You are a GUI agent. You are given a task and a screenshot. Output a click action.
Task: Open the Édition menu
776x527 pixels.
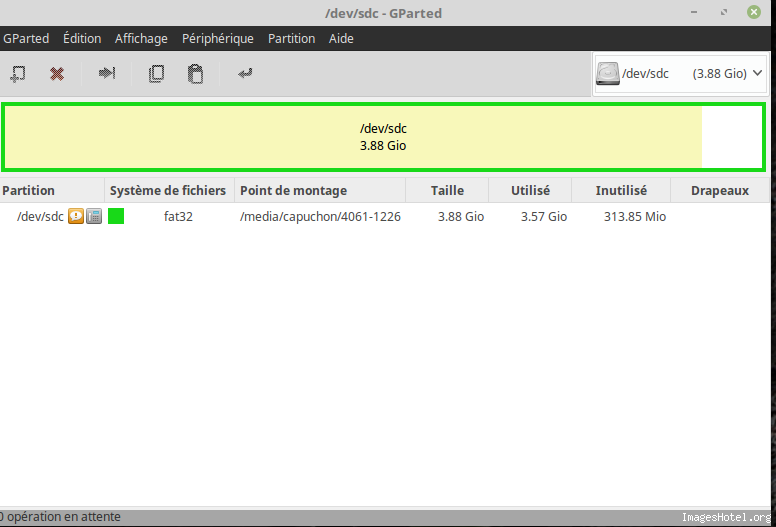[82, 39]
